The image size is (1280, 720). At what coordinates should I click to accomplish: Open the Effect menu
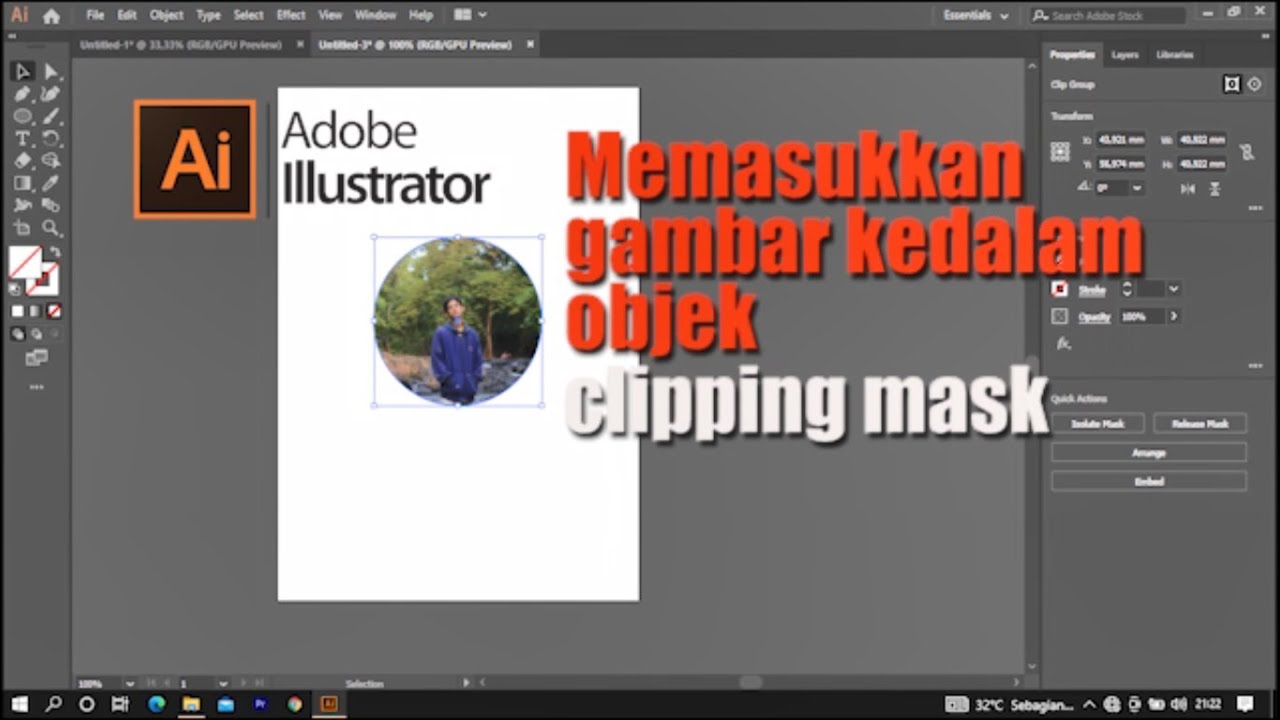[291, 15]
